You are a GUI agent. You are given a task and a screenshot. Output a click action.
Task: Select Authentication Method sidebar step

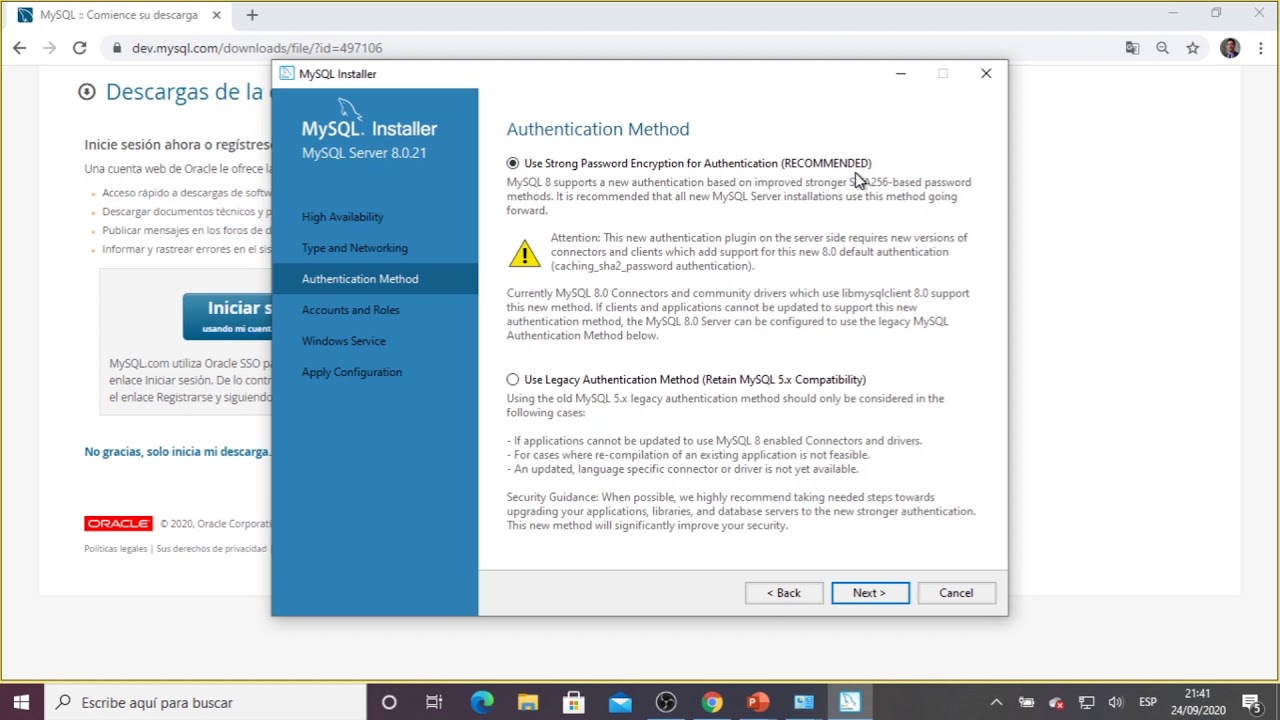coord(375,279)
